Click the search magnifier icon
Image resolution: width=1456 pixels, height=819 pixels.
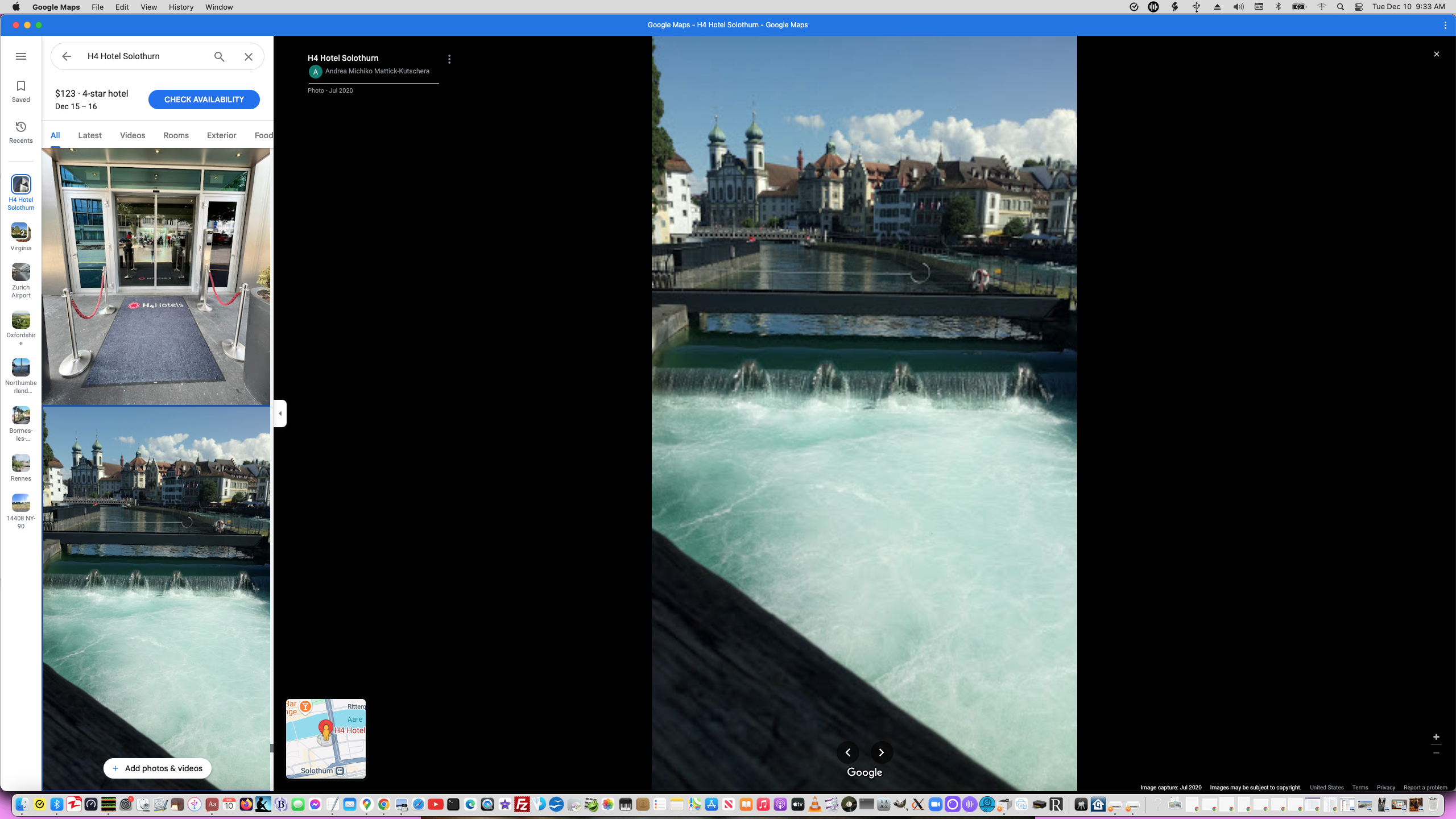coord(218,56)
